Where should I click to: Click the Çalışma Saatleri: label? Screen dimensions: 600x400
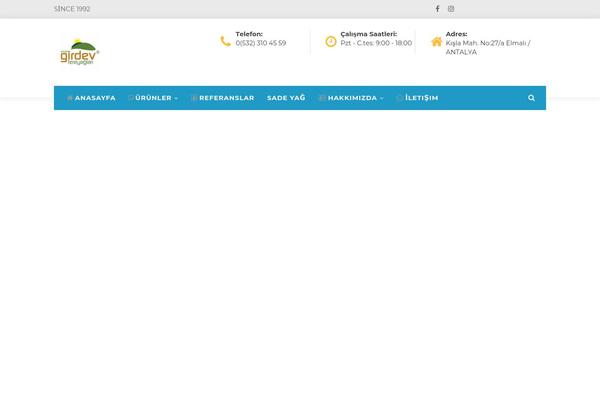[x=369, y=34]
